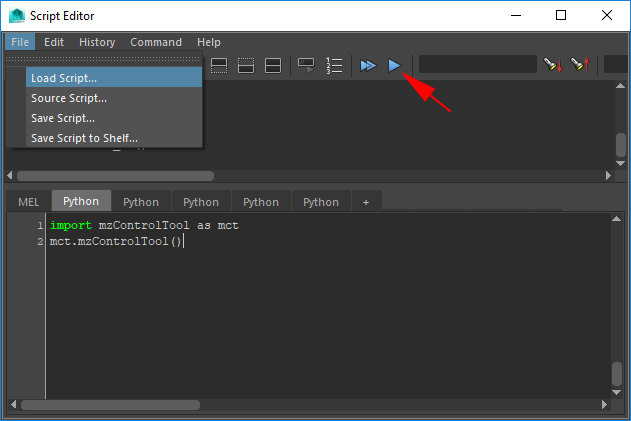This screenshot has width=631, height=421.
Task: Choose Save Script to Shelf... entry
Action: (x=114, y=138)
